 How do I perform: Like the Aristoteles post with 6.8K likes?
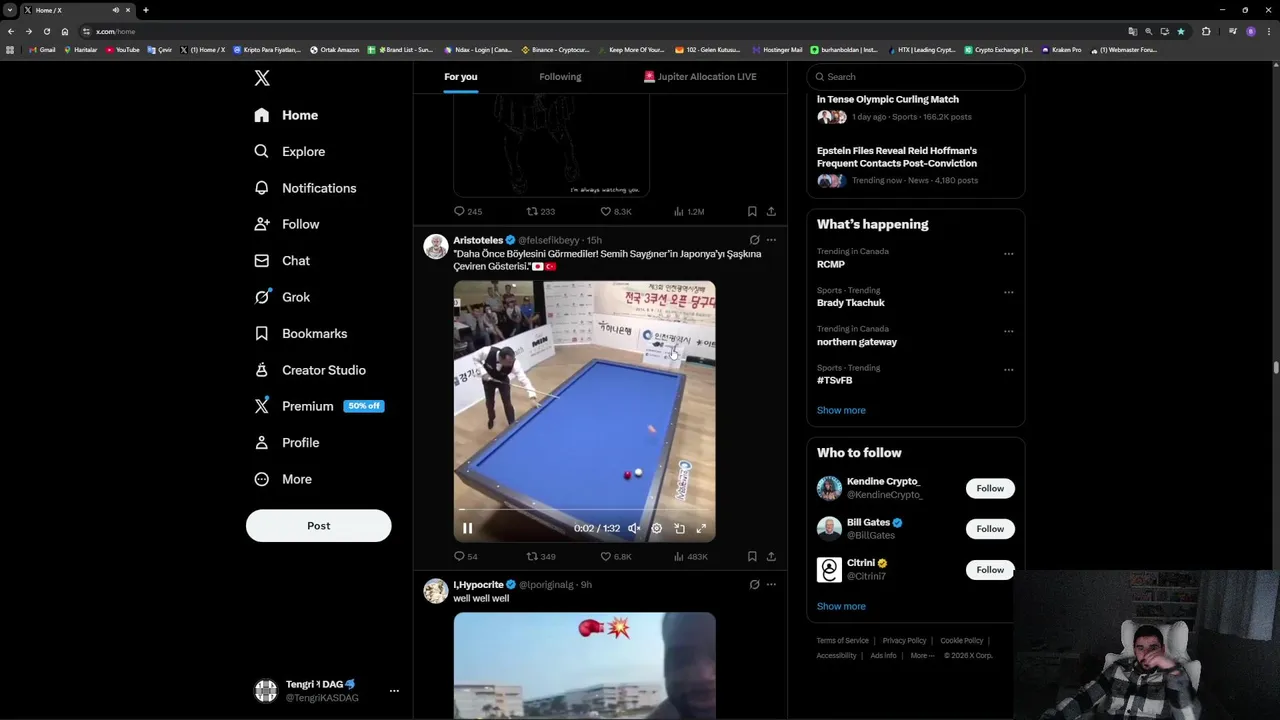coord(616,556)
